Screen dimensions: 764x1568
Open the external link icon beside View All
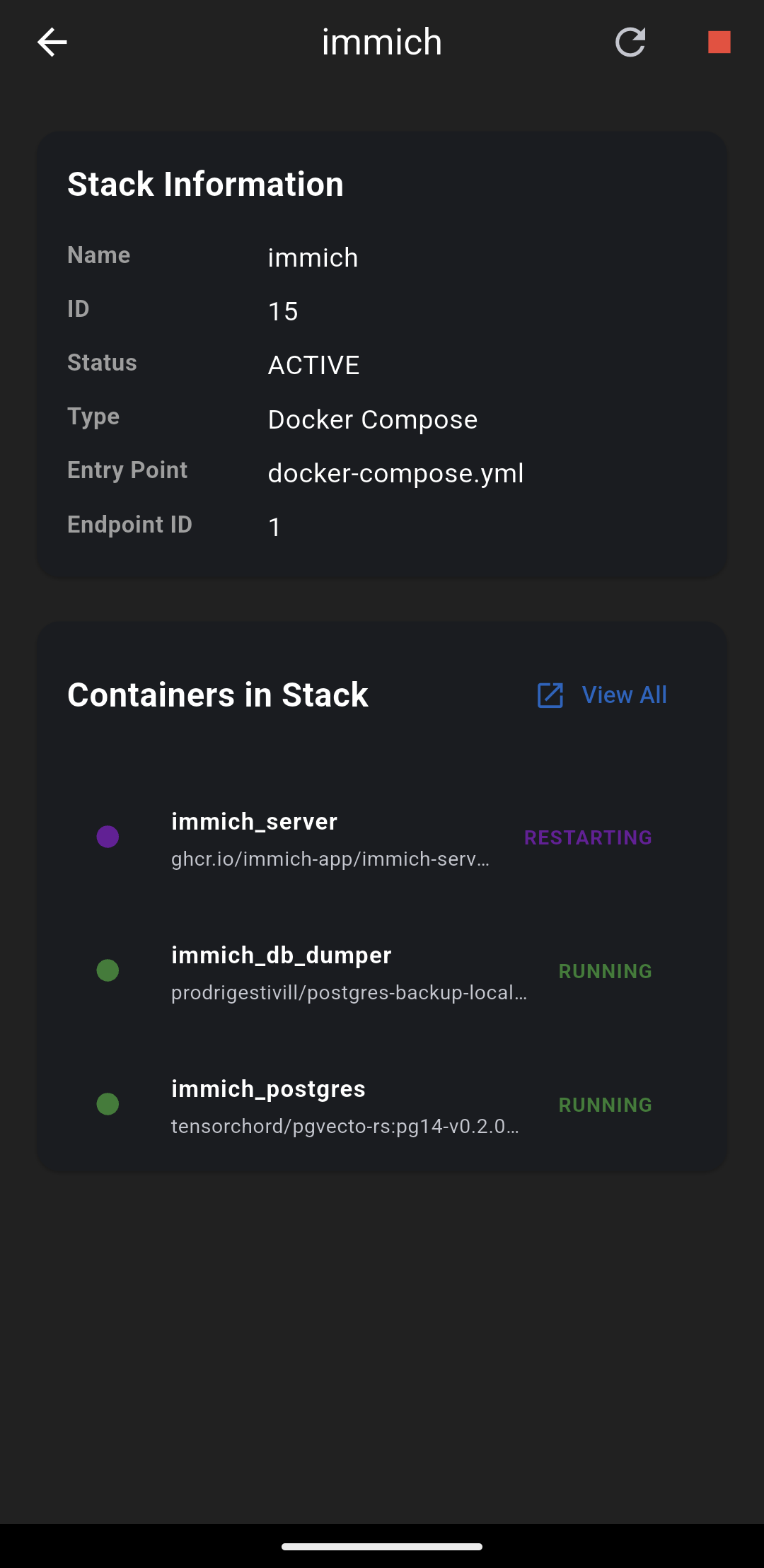point(550,695)
